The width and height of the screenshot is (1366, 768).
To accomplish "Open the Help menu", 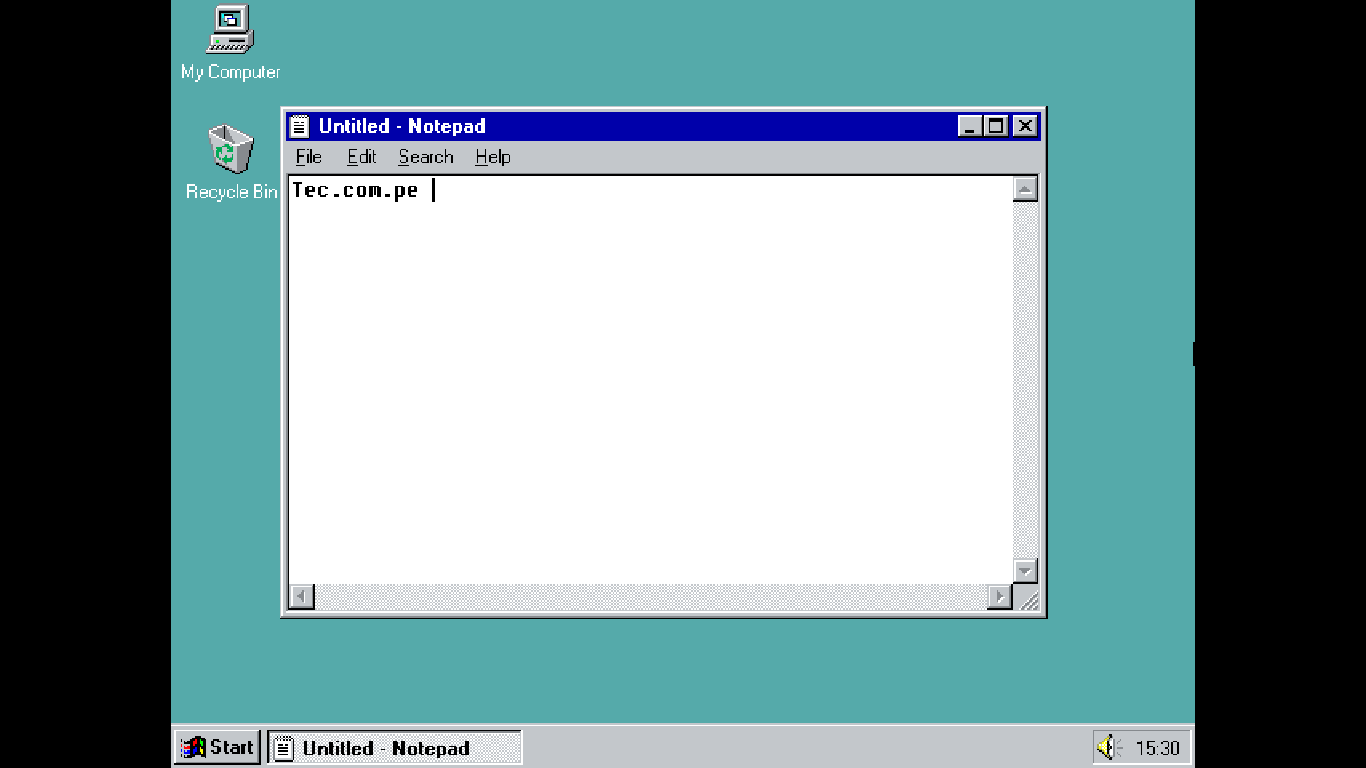I will tap(492, 157).
